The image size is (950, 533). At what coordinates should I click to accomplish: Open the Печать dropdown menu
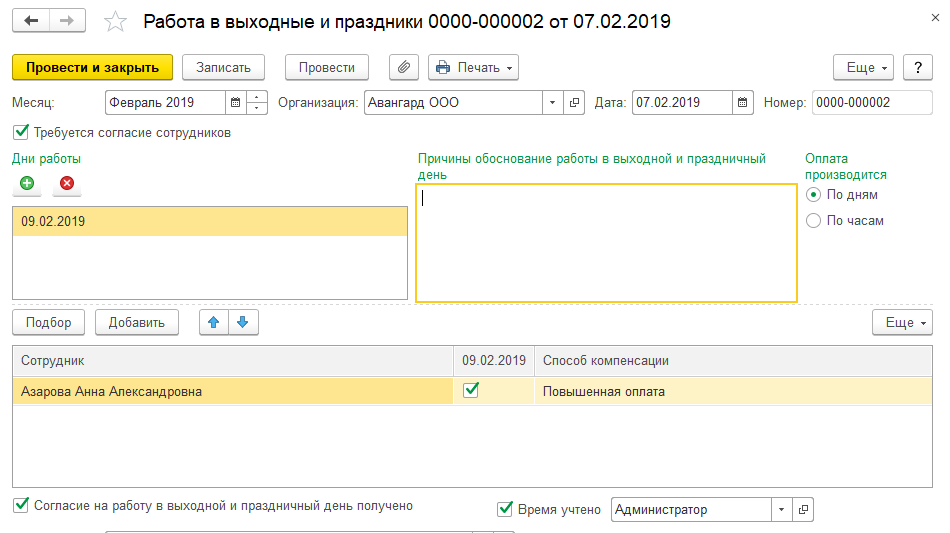(473, 67)
